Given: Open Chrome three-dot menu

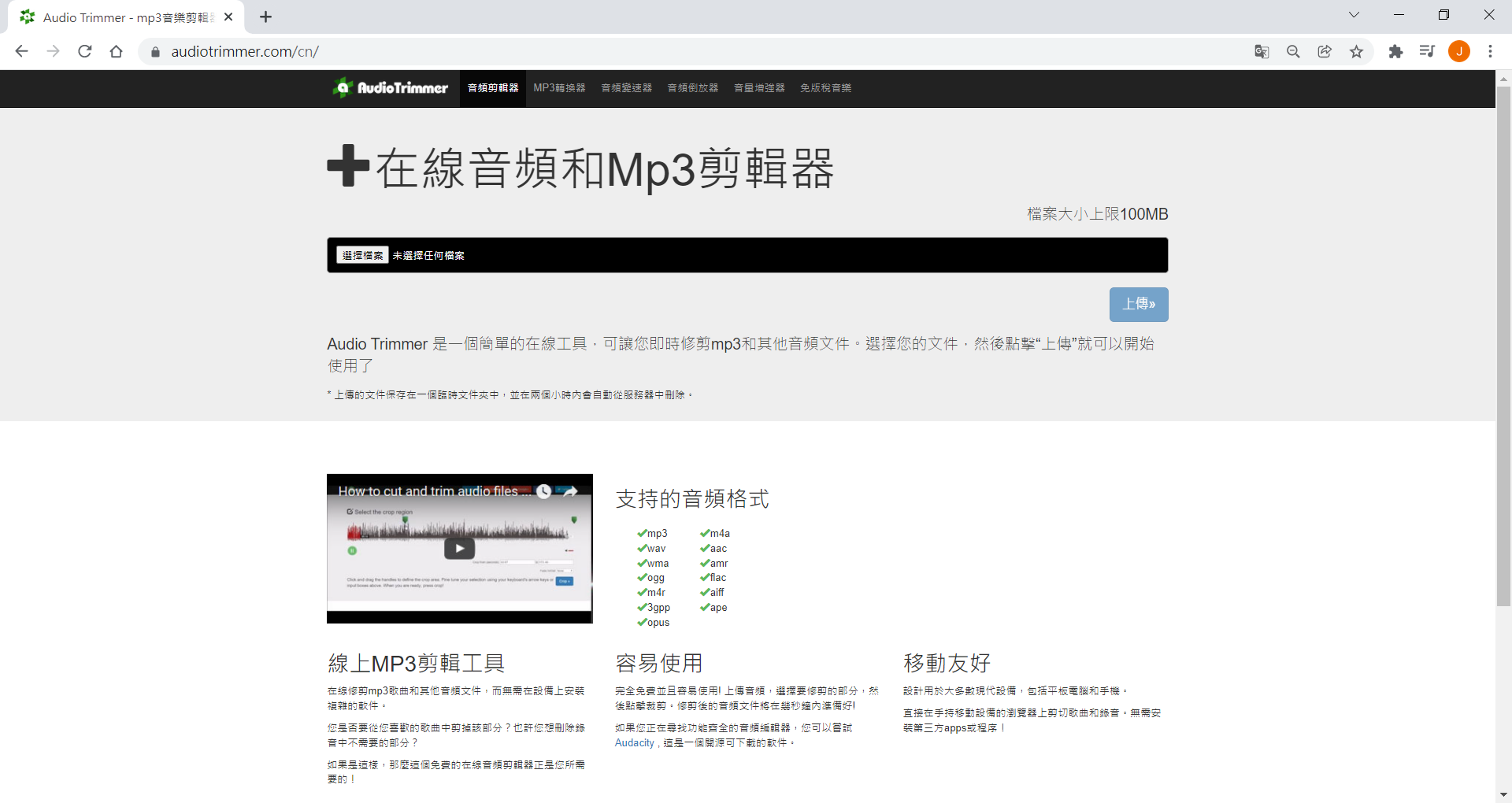Looking at the screenshot, I should pyautogui.click(x=1490, y=51).
